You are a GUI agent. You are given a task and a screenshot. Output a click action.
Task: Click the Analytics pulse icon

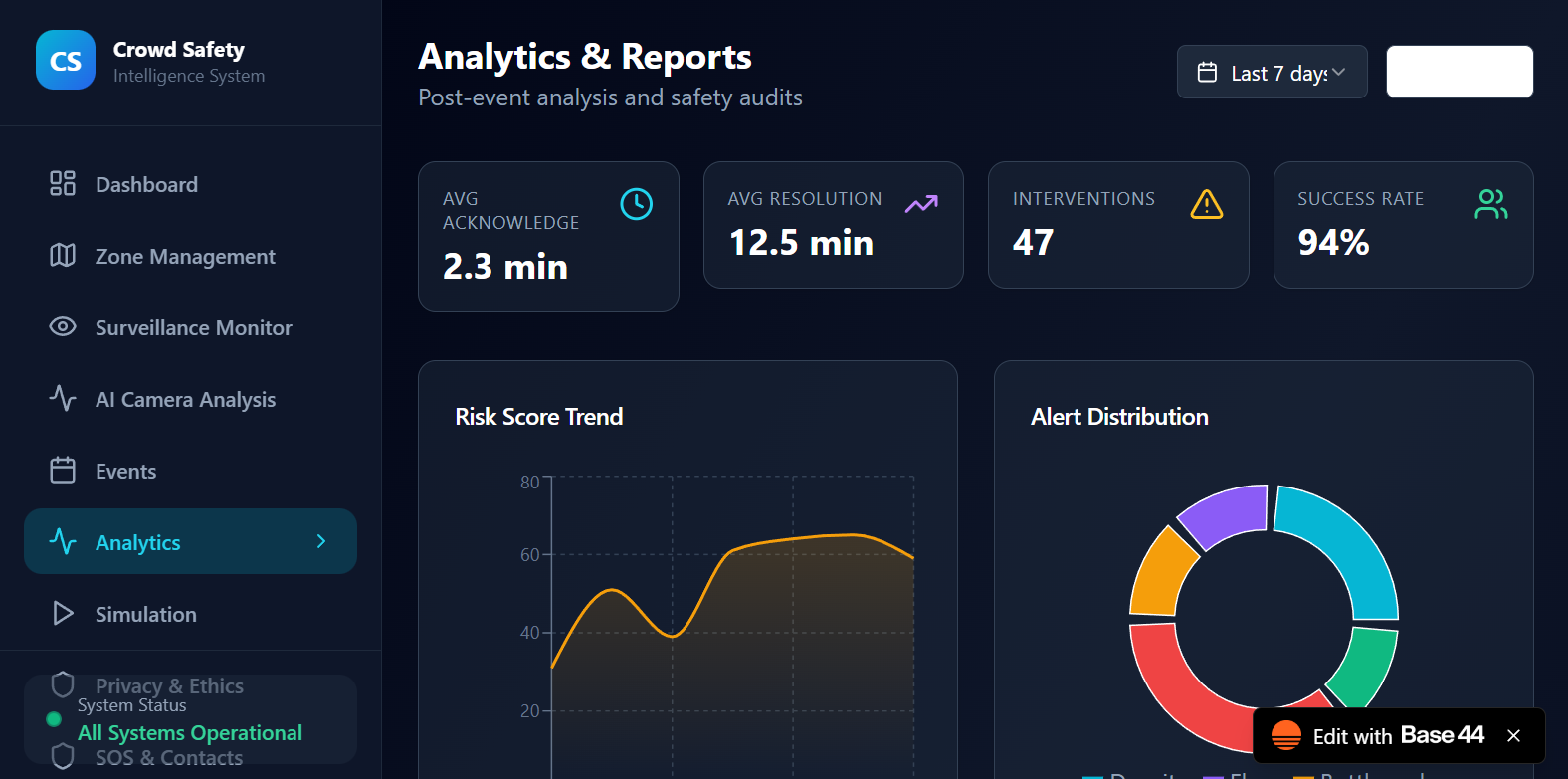click(x=63, y=541)
